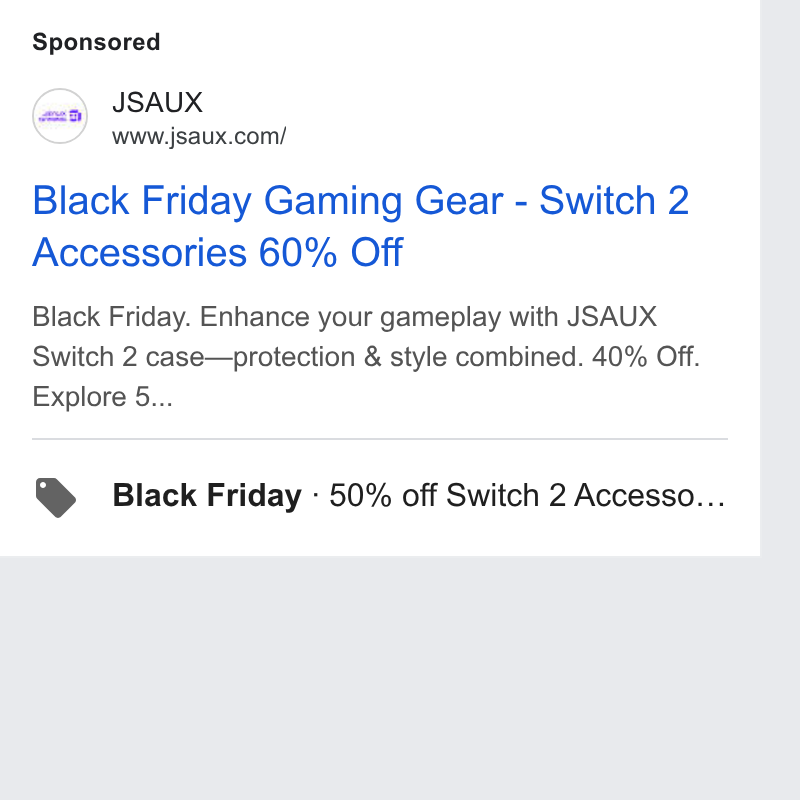The width and height of the screenshot is (800, 800).
Task: Click the www.jsaux.com/ URL text
Action: 199,136
